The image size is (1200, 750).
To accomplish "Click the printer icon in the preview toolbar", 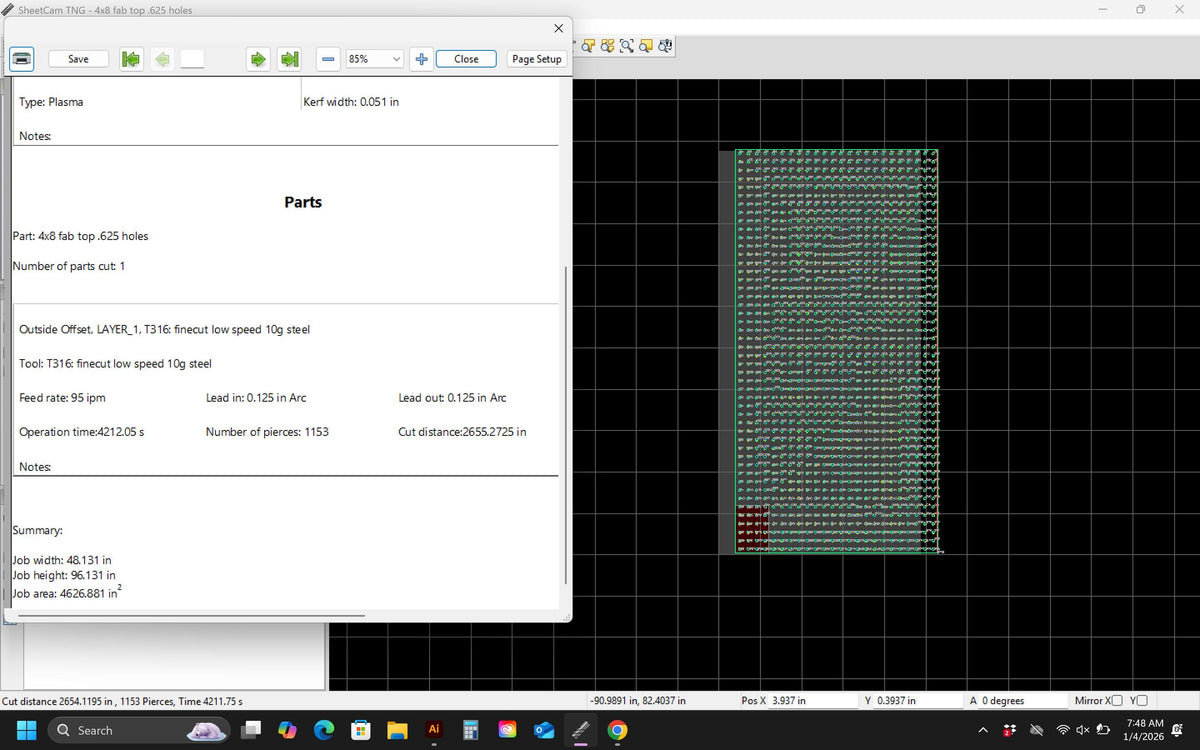I will pyautogui.click(x=22, y=59).
